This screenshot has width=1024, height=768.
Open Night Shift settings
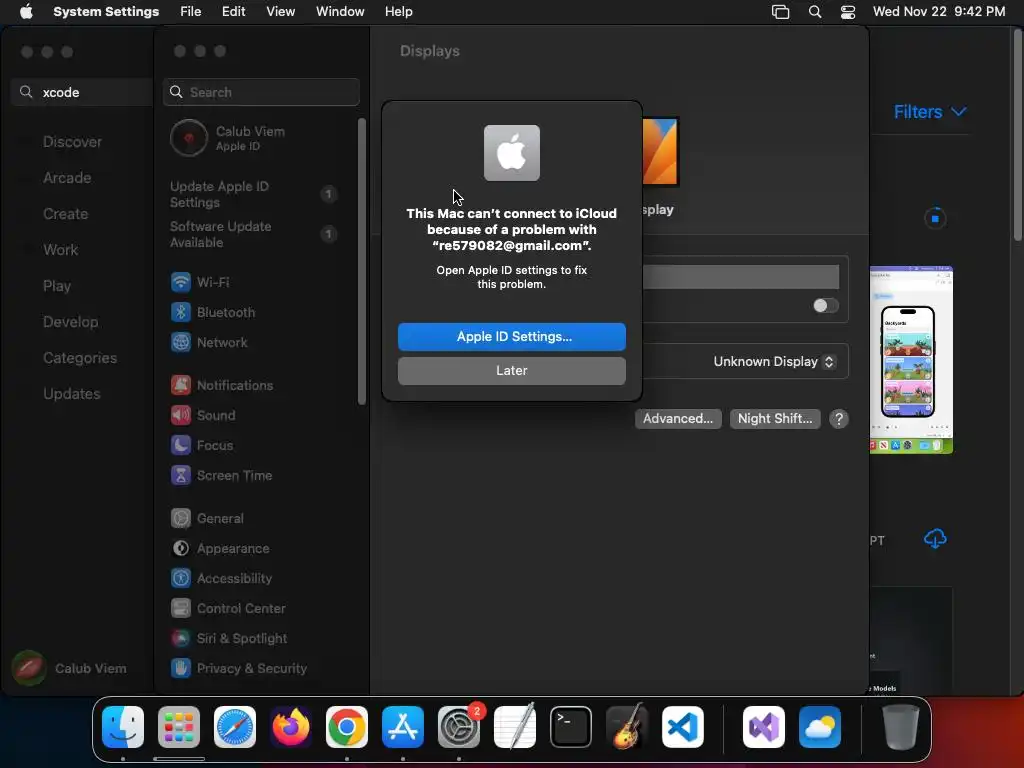(x=775, y=419)
